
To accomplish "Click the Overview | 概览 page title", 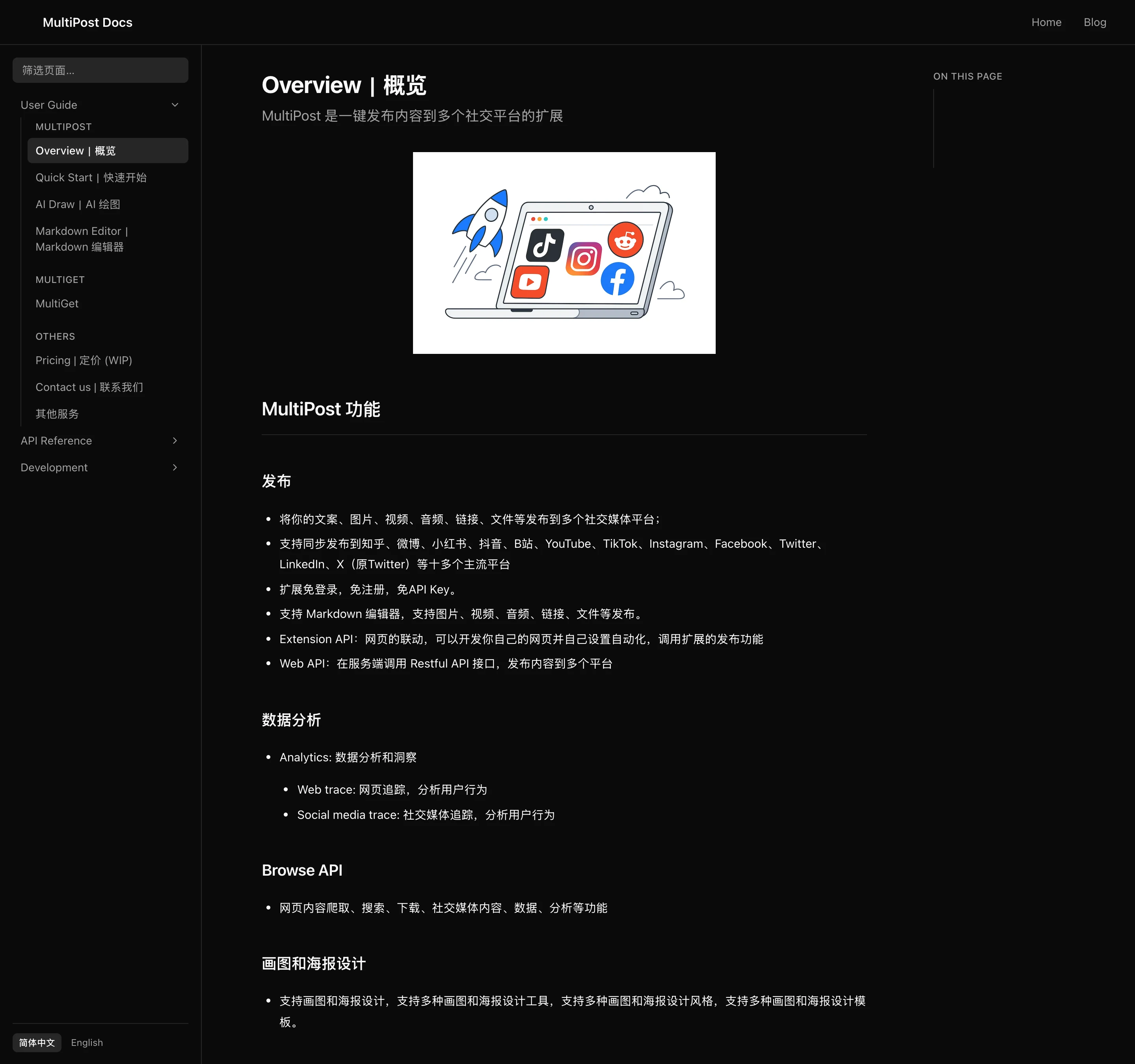I will tap(344, 85).
